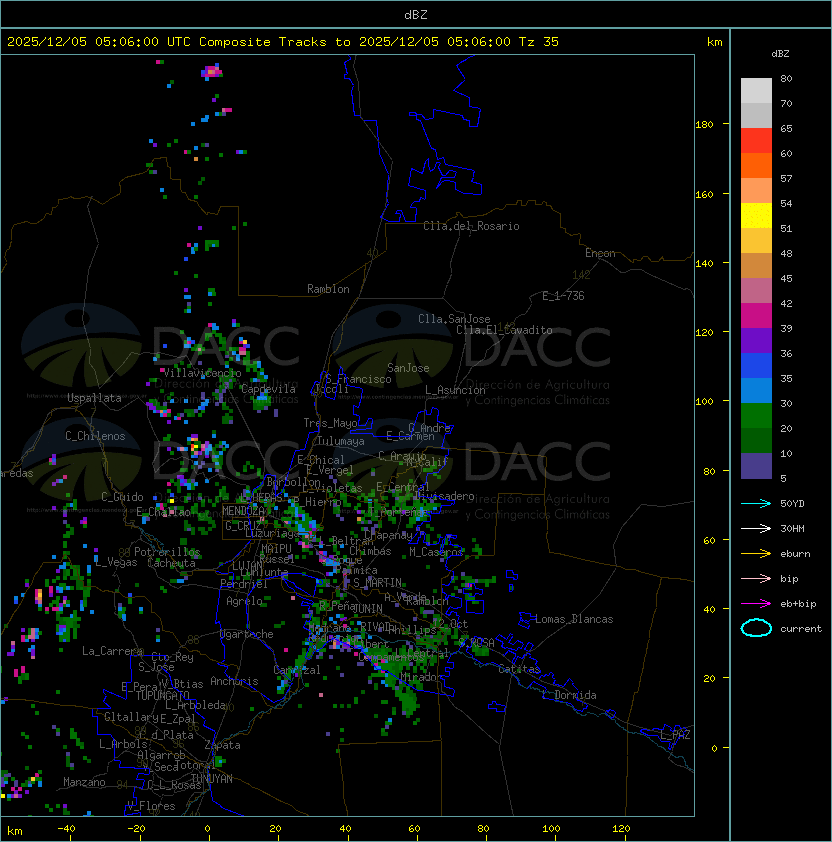
Task: Click the '160' tick on right axis
Action: tap(704, 194)
